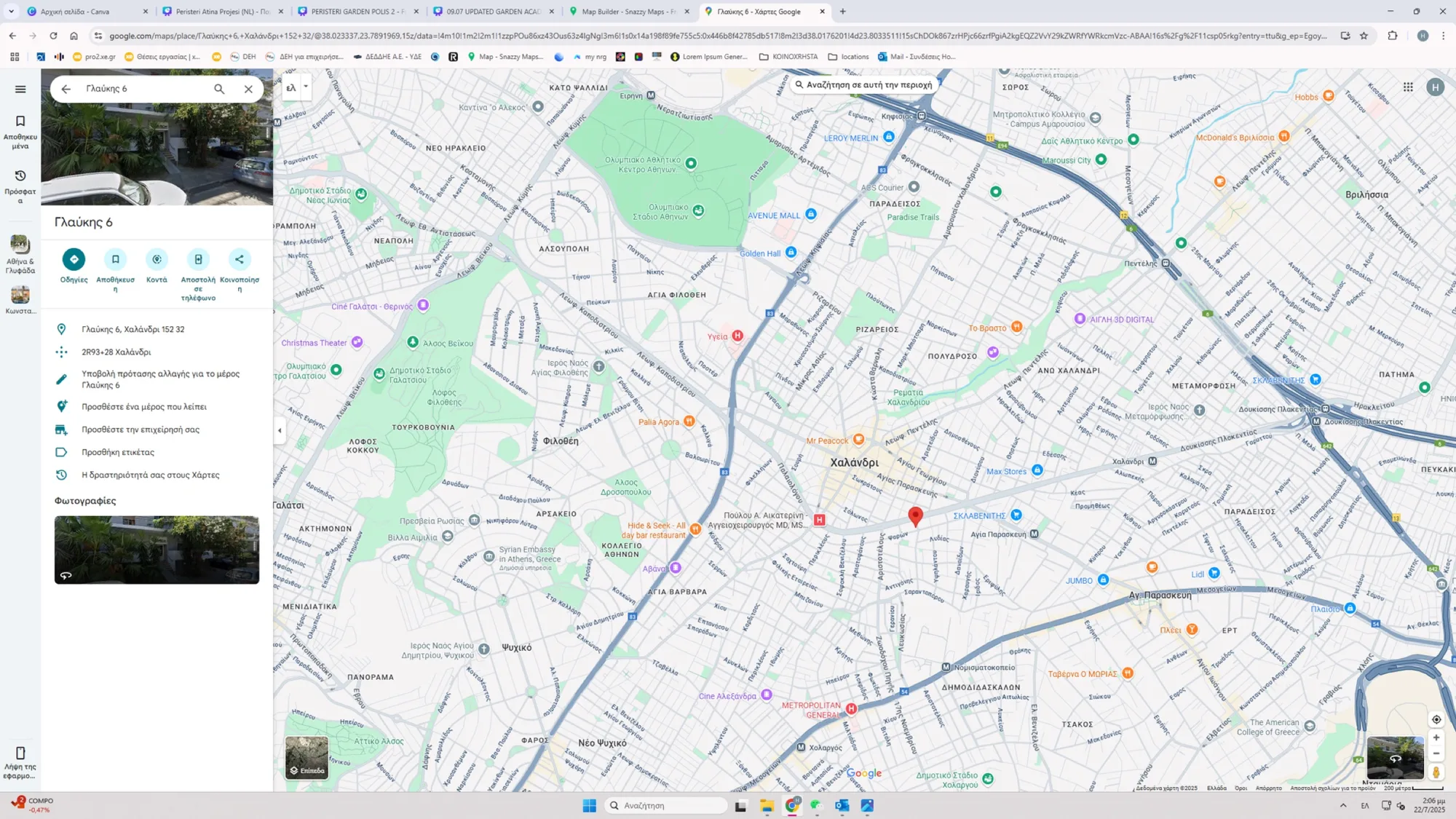The image size is (1456, 819).
Task: Click the zoom in plus button
Action: tap(1436, 737)
